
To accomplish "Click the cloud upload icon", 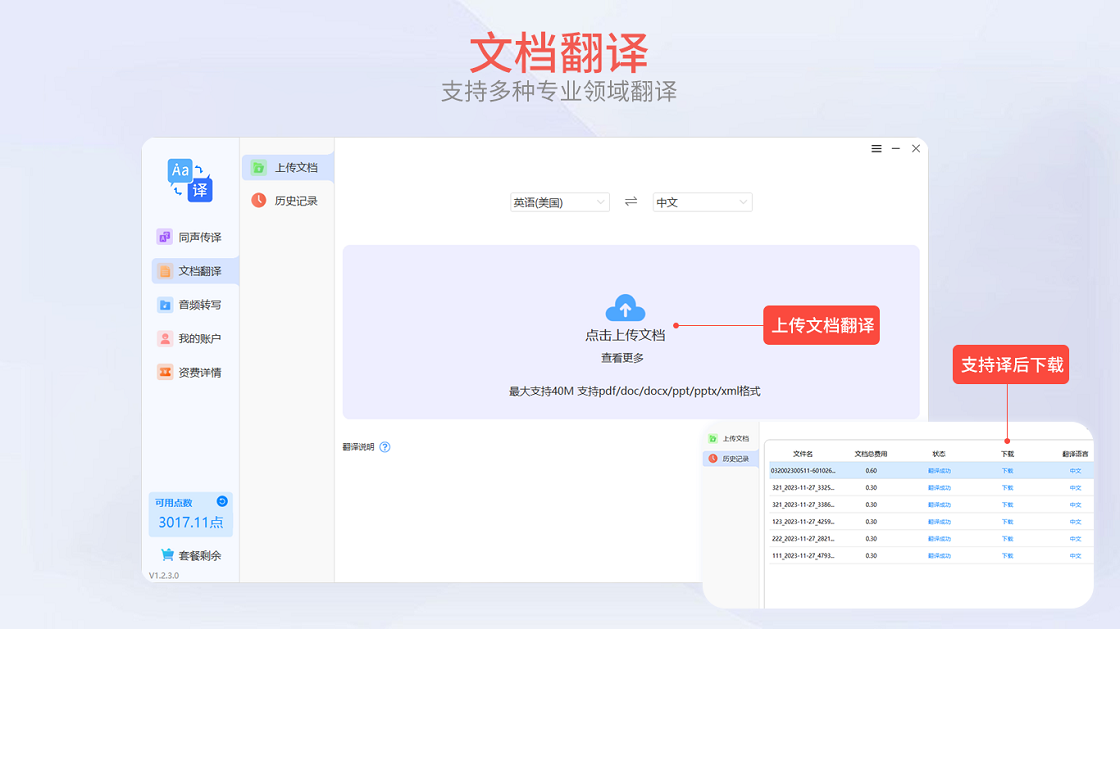I will click(625, 308).
